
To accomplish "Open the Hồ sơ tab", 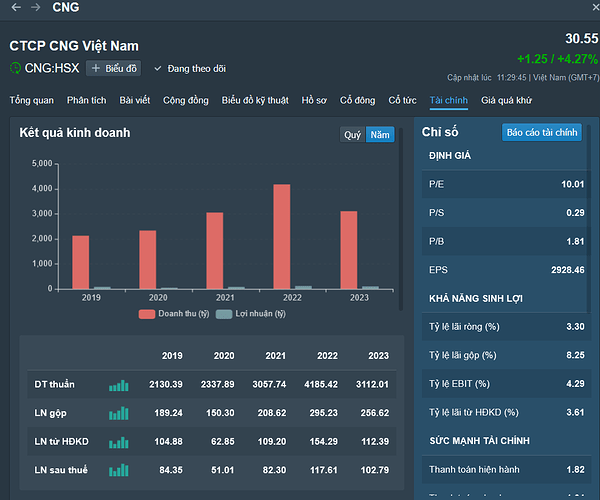I will [314, 100].
